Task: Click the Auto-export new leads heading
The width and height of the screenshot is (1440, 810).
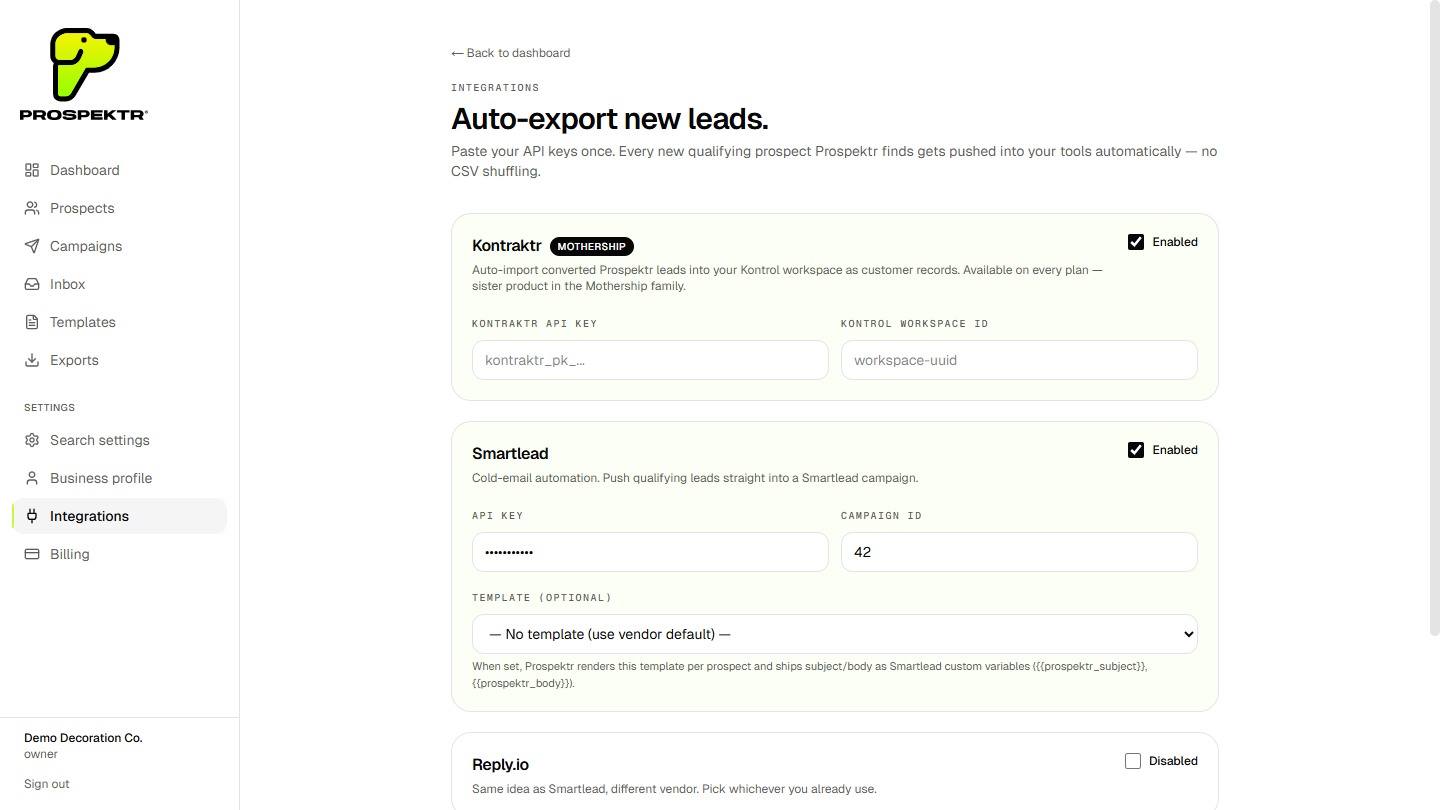Action: pos(610,119)
